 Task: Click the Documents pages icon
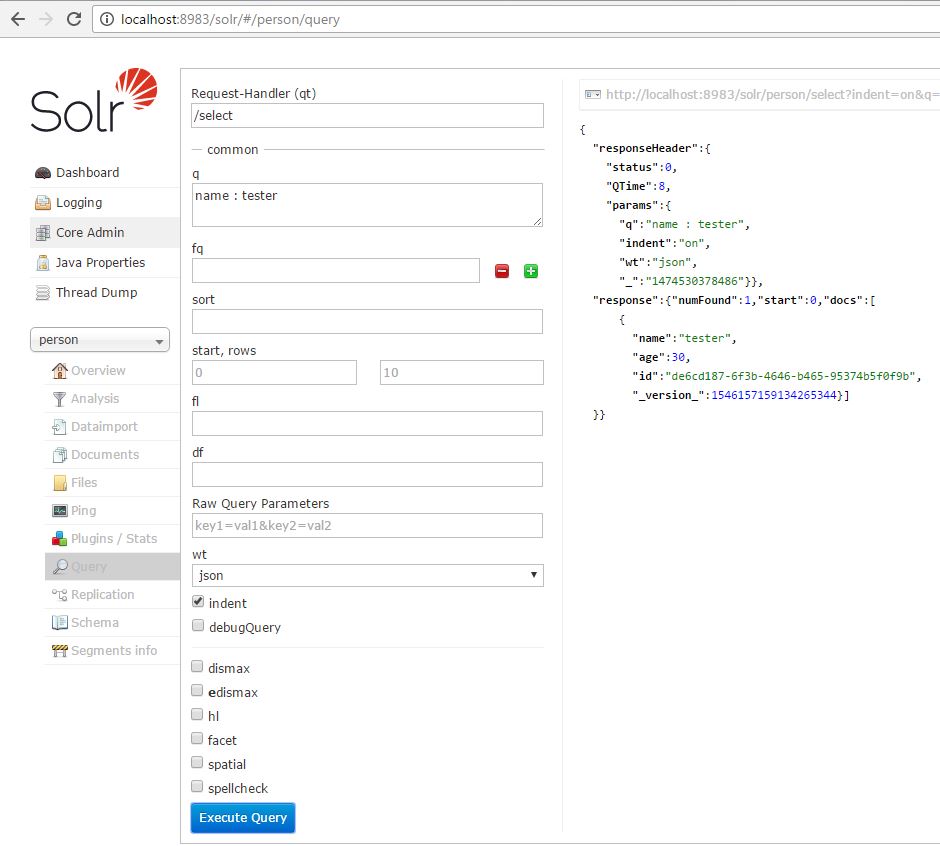click(x=59, y=455)
